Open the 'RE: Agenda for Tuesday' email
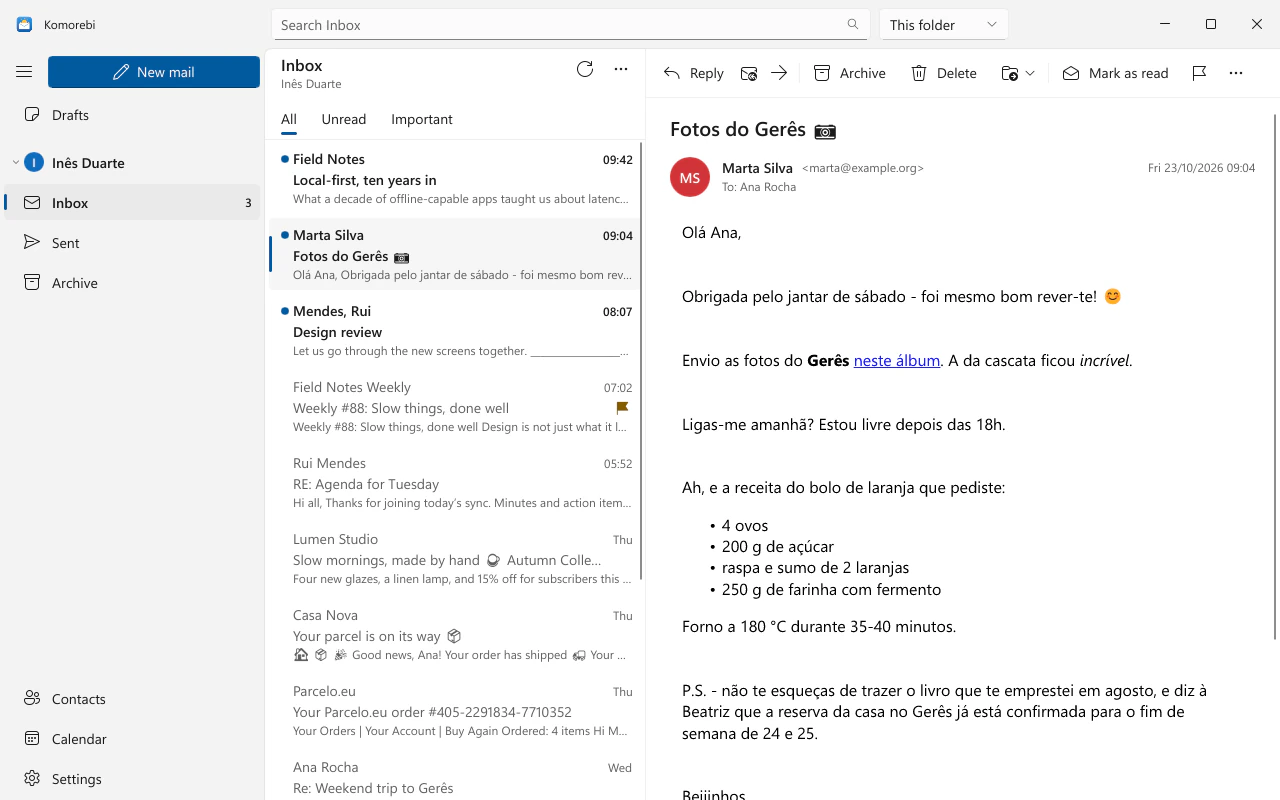The width and height of the screenshot is (1280, 800). (454, 484)
